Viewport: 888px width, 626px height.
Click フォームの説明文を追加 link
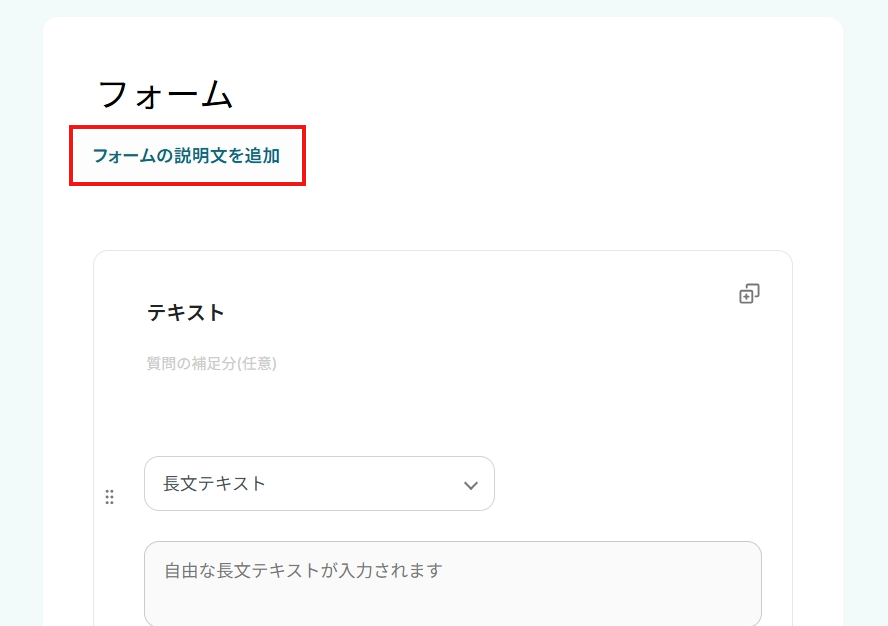(186, 156)
